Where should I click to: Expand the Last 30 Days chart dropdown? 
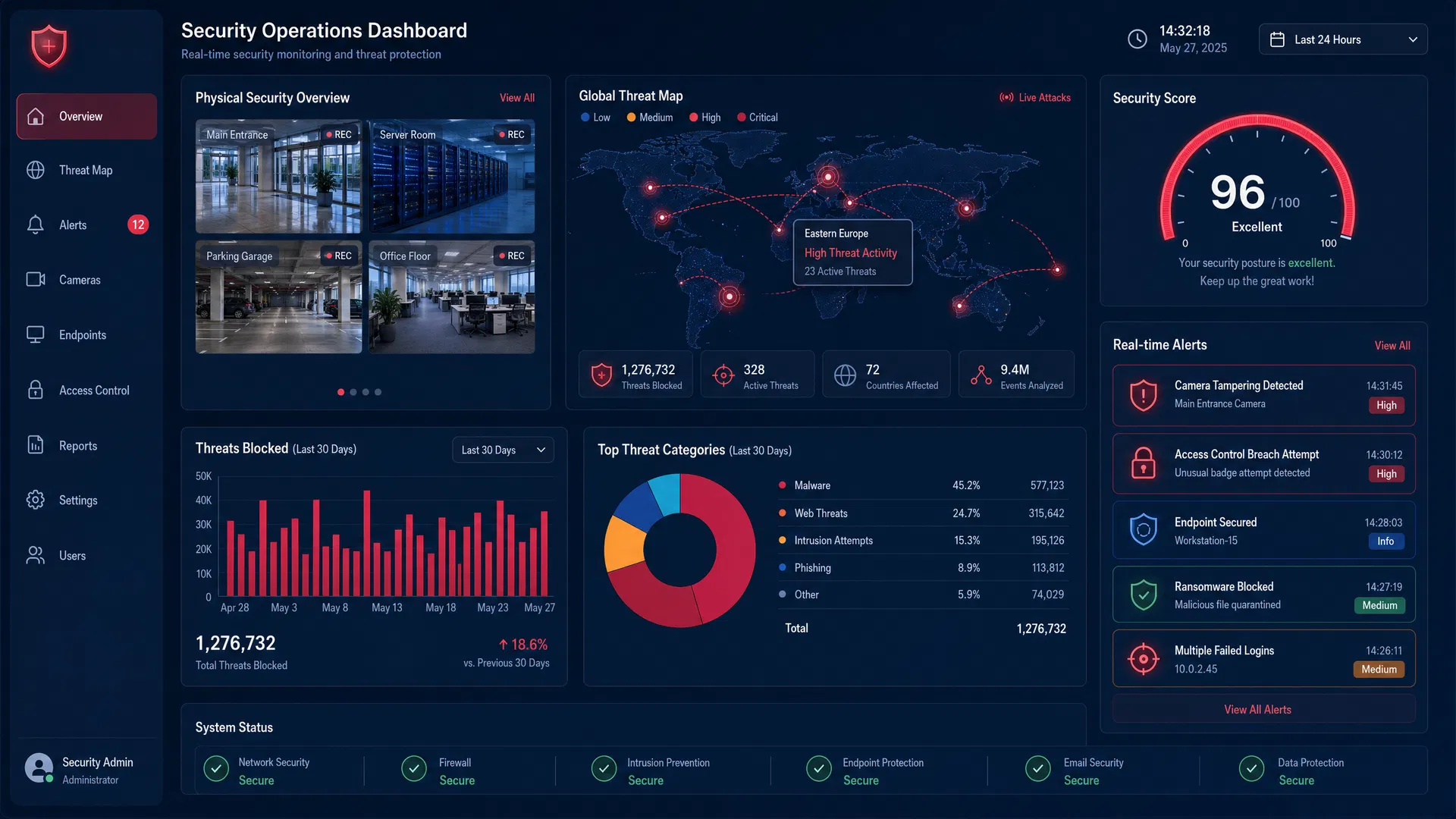click(503, 450)
